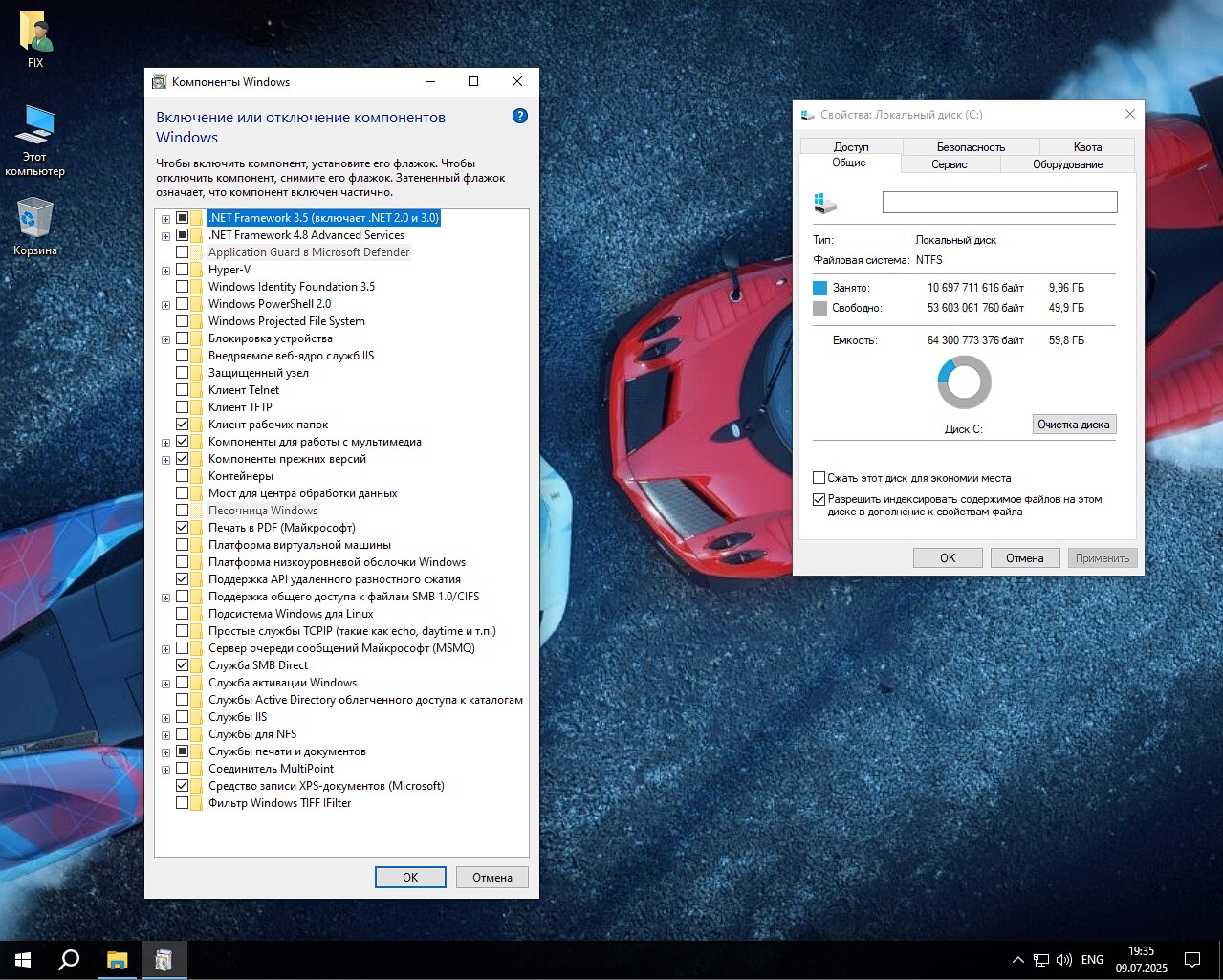Viewport: 1223px width, 980px height.
Task: Open the Windows Start menu
Action: pos(23,959)
